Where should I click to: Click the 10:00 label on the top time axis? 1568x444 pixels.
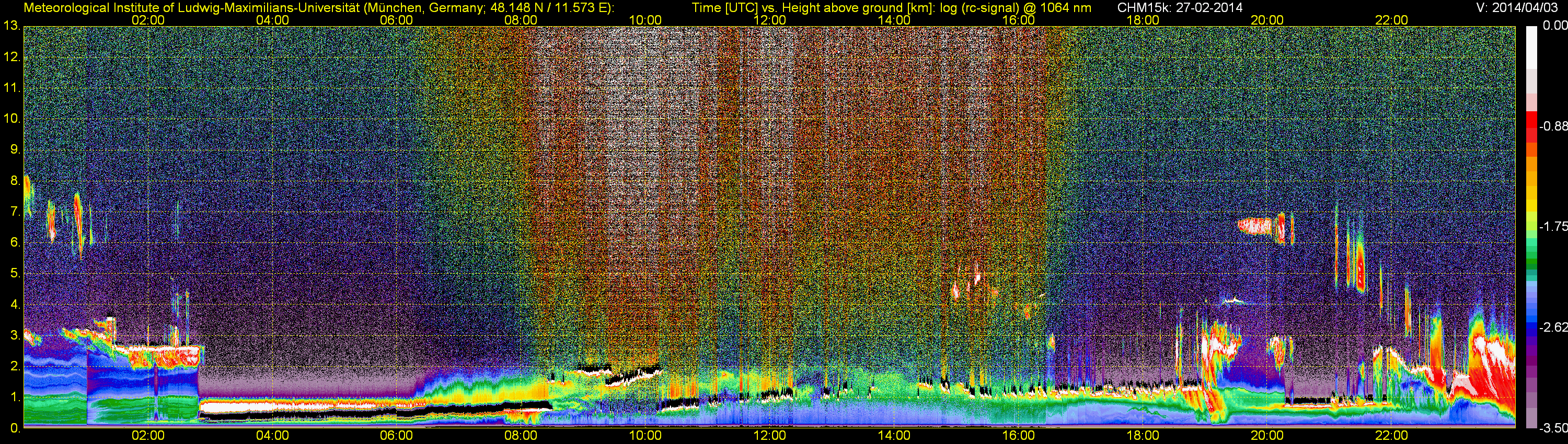(645, 20)
